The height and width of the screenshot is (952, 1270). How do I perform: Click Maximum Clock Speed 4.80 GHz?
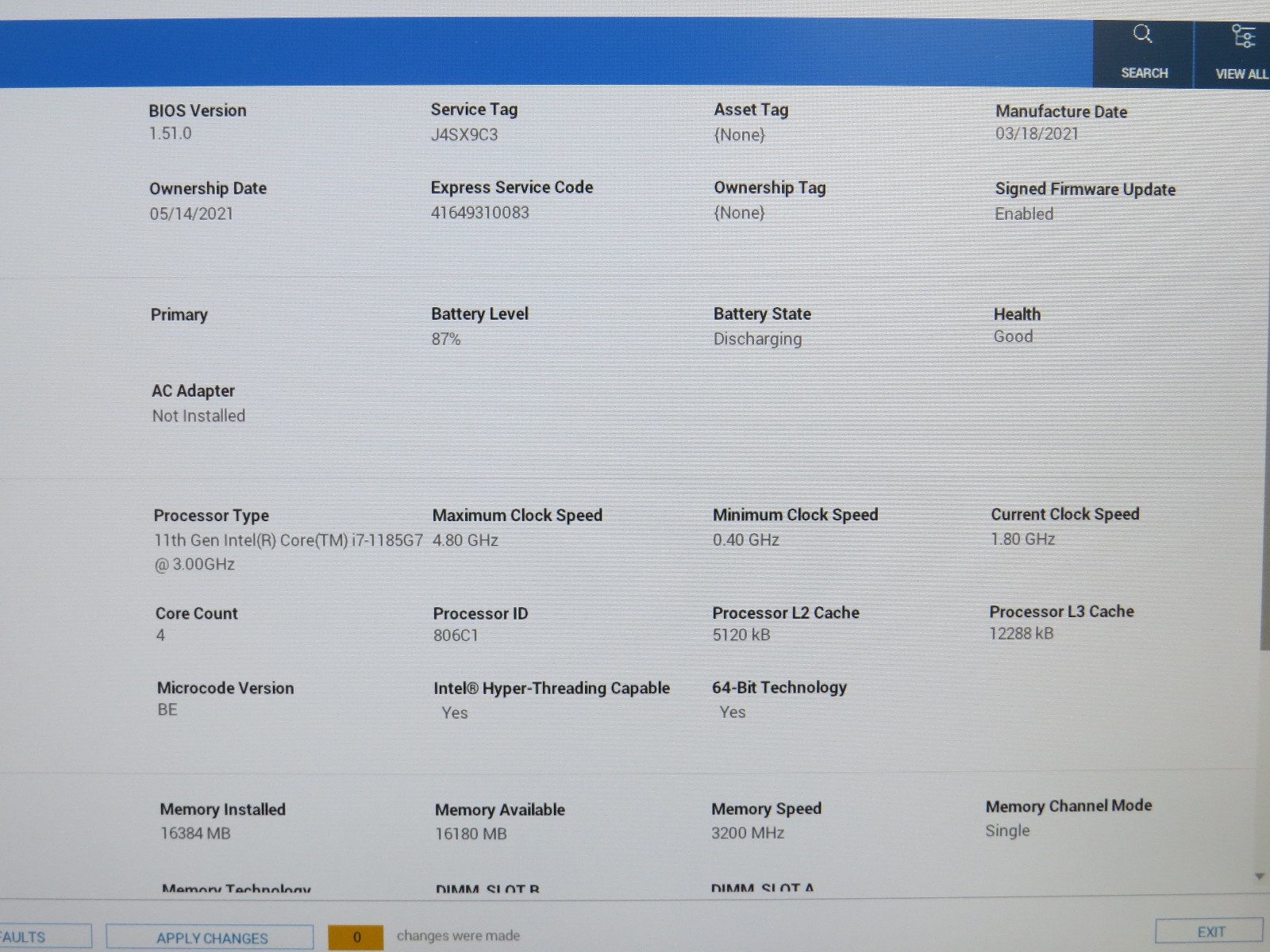pyautogui.click(x=465, y=540)
